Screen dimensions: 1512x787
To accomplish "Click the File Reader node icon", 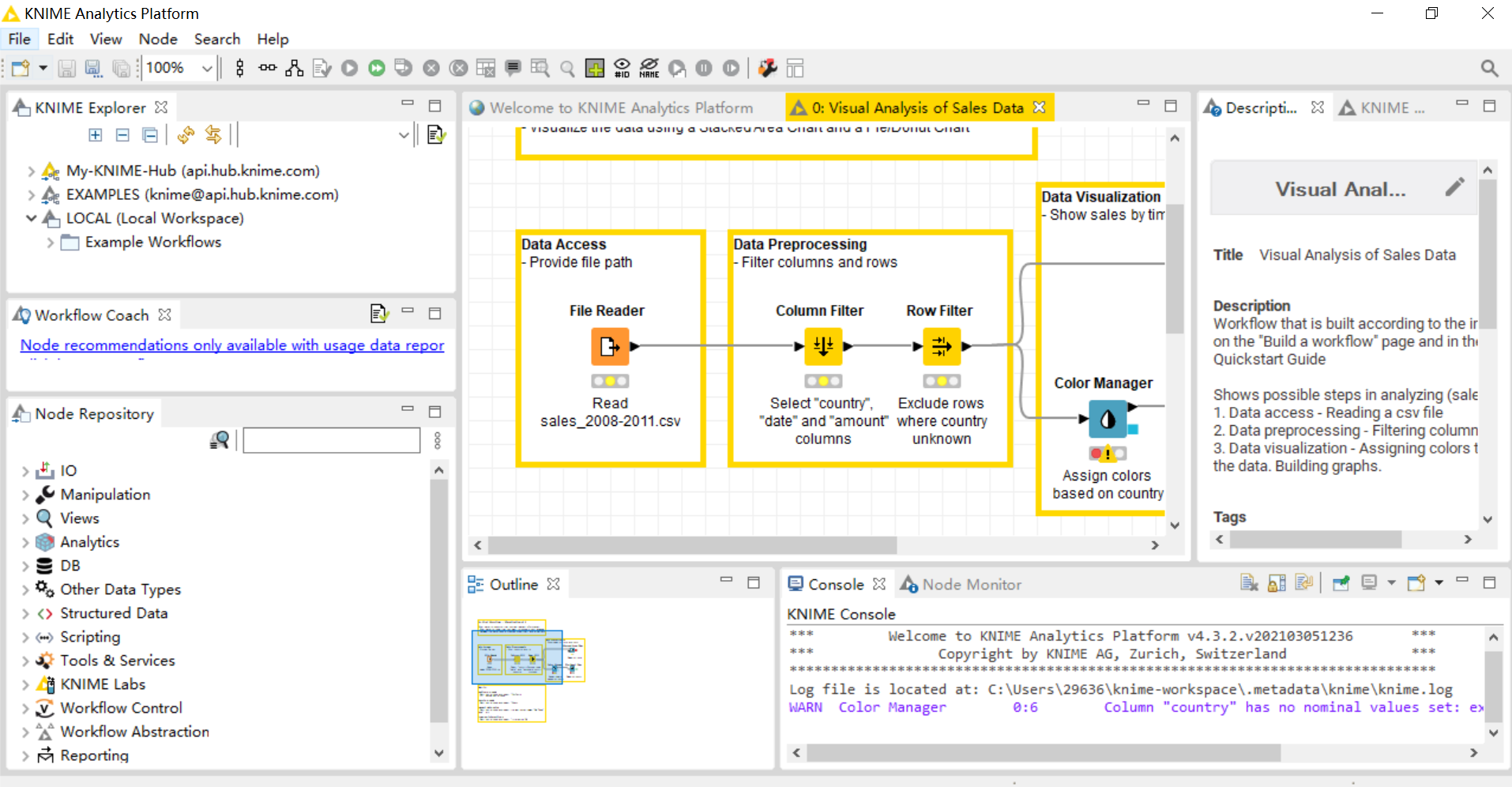I will pyautogui.click(x=610, y=346).
